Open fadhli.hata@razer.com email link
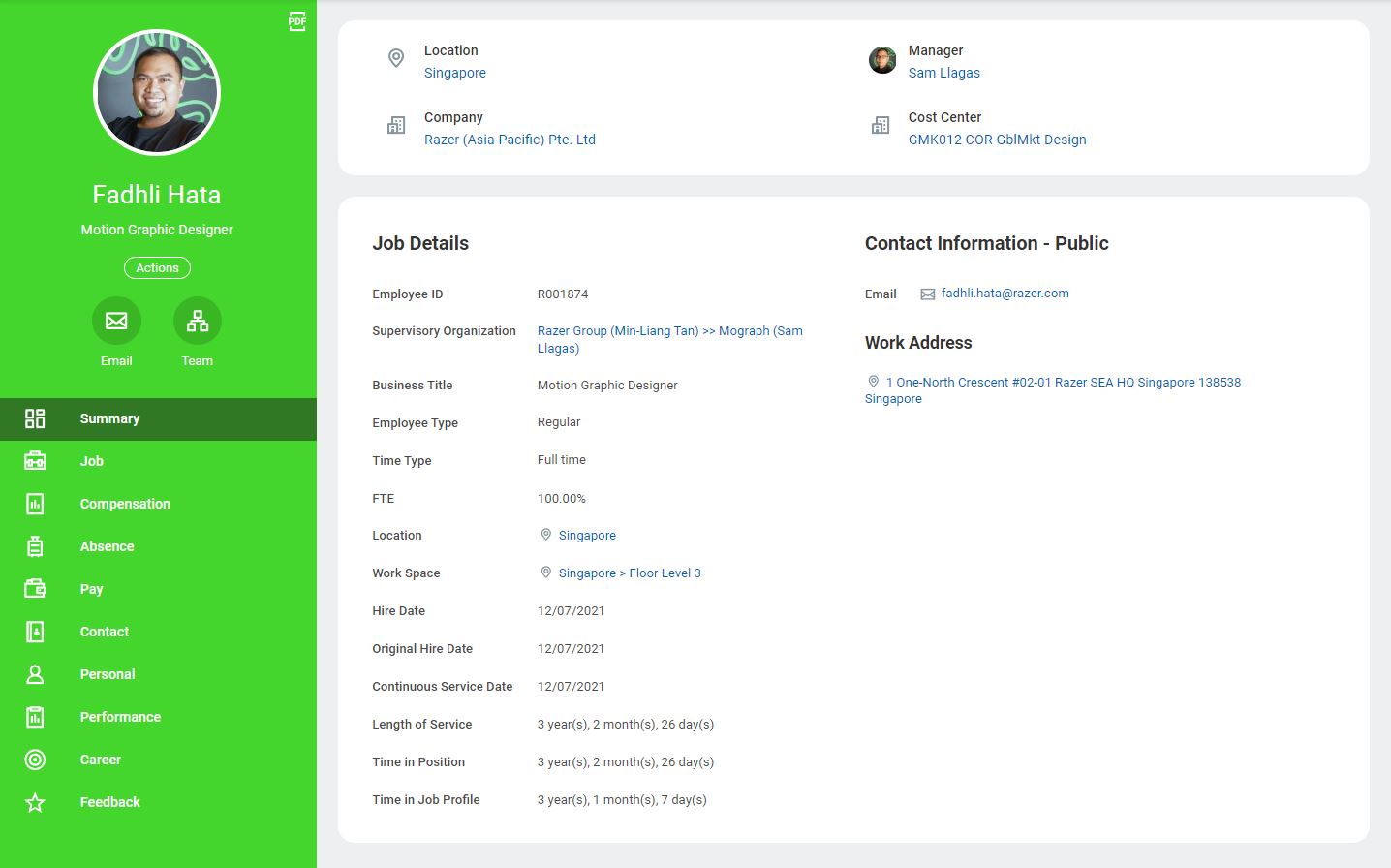1391x868 pixels. [x=1005, y=294]
